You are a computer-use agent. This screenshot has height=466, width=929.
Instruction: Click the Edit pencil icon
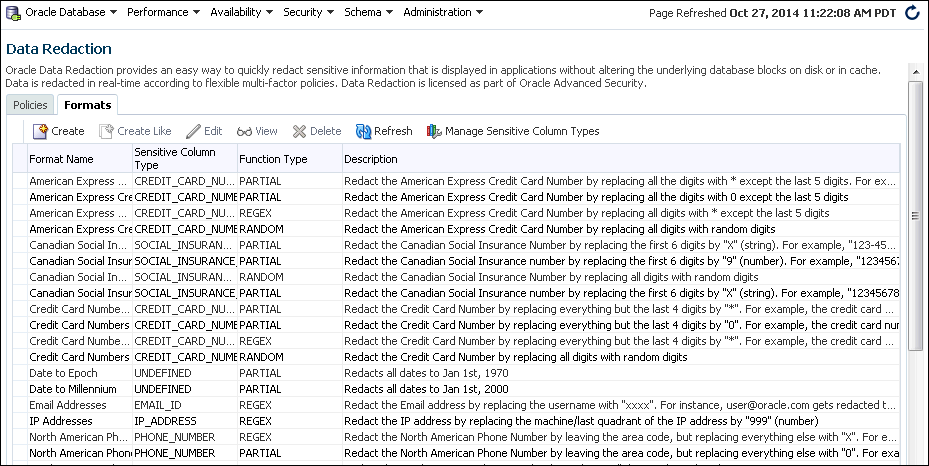click(x=193, y=131)
